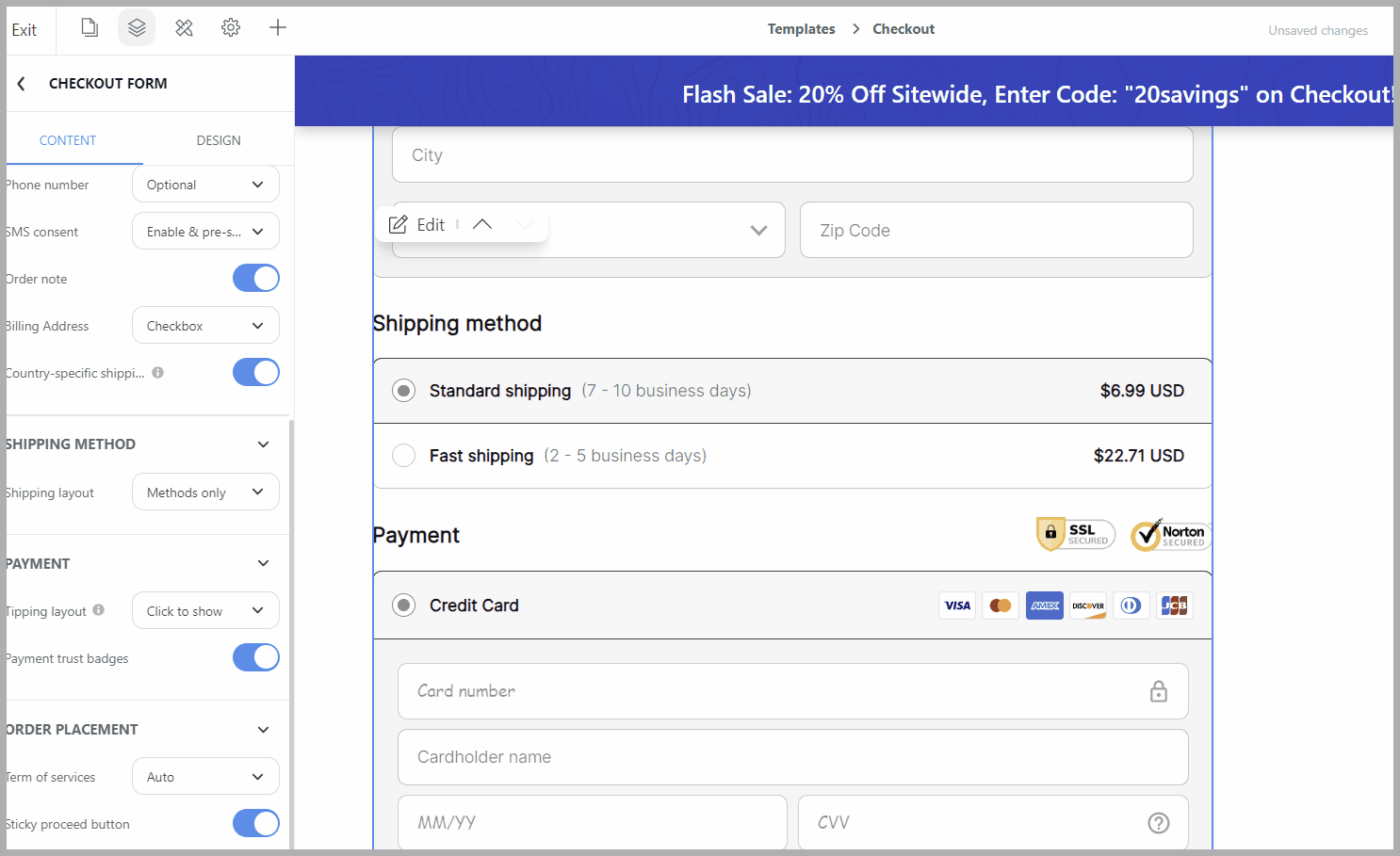Viewport: 1400px width, 856px height.
Task: Go back with Checkout Form arrow
Action: point(22,84)
